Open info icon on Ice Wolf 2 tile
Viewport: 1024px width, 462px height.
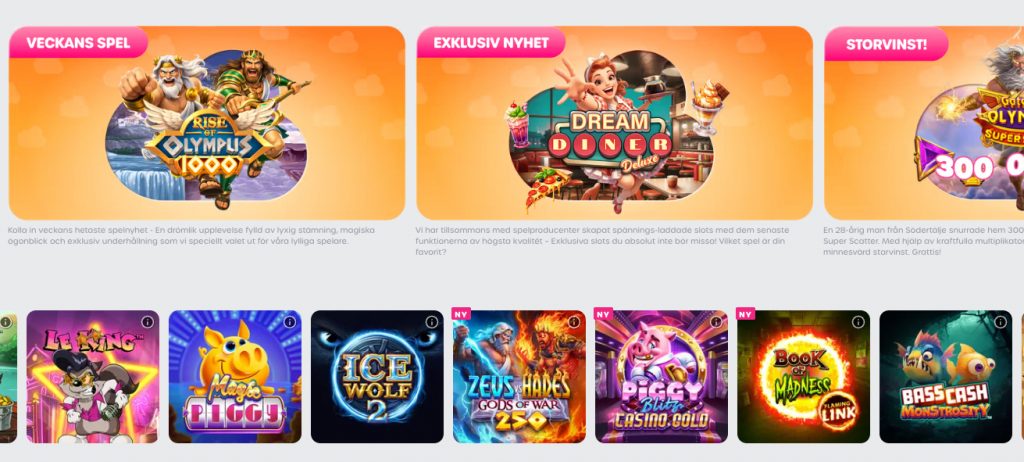[x=432, y=322]
